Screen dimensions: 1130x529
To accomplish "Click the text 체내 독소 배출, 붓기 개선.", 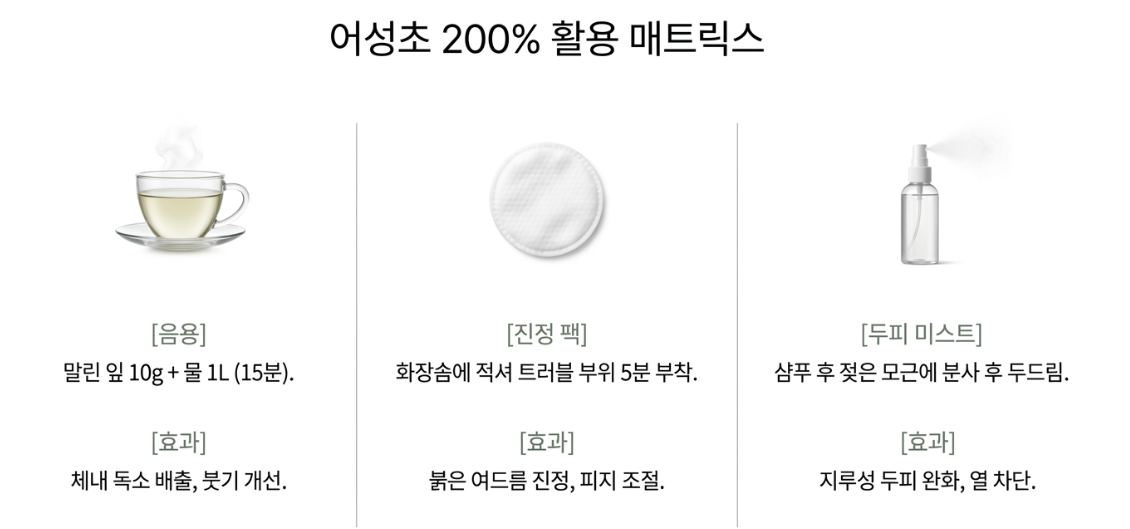I will (179, 481).
